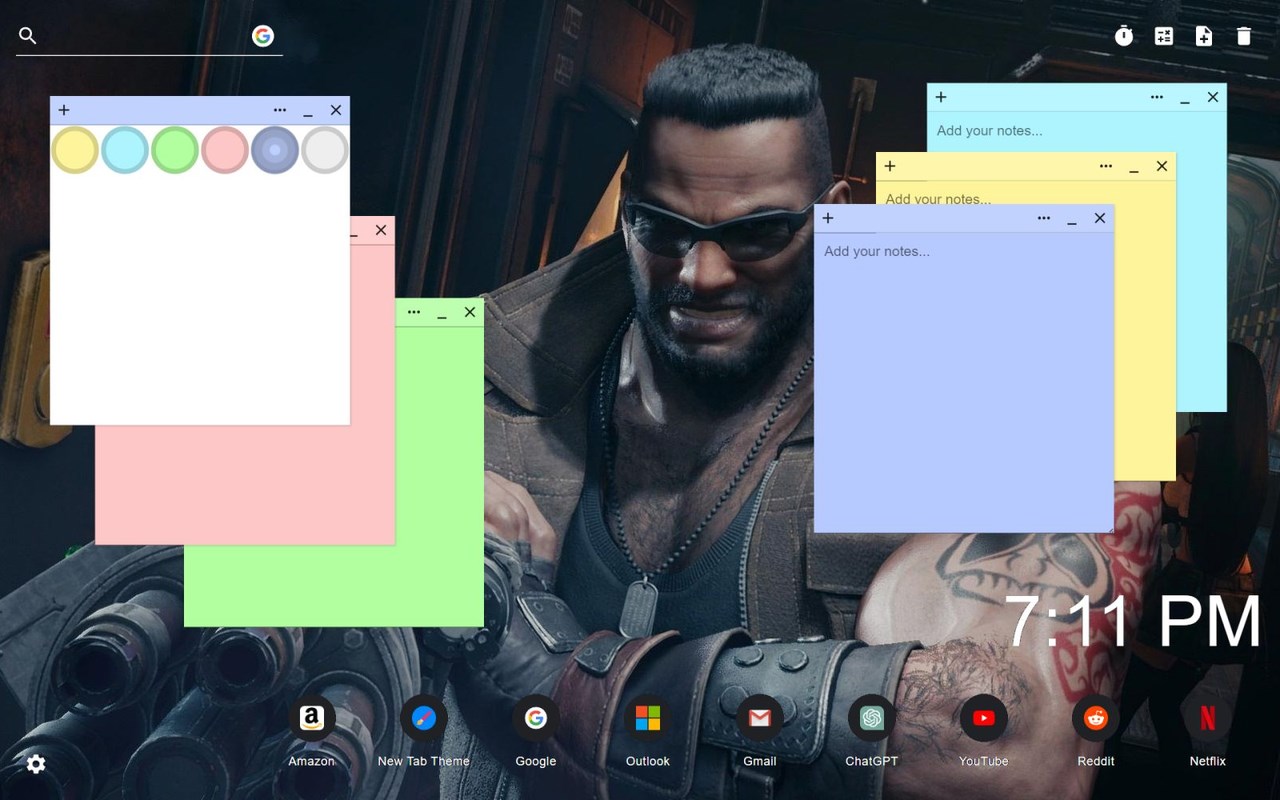This screenshot has height=800, width=1280.
Task: Open the white note's three-dot menu
Action: (x=280, y=110)
